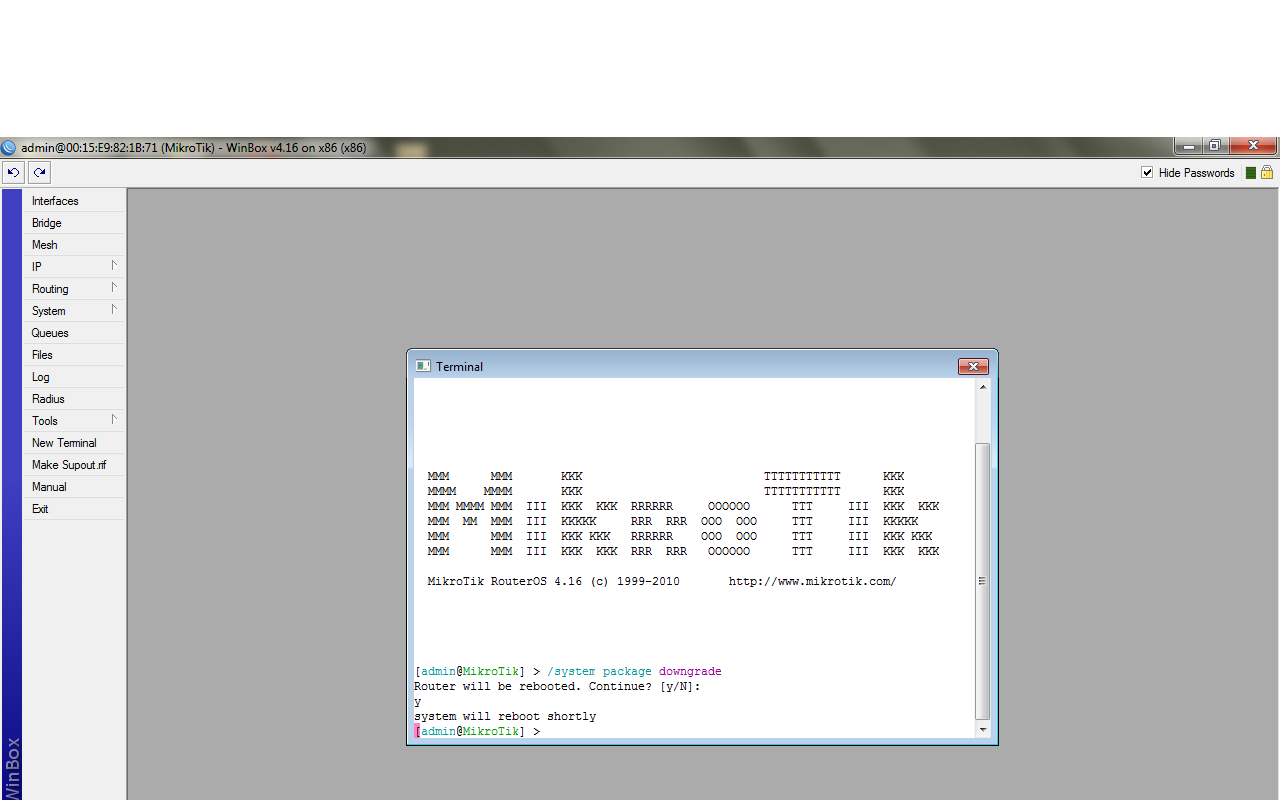The image size is (1280, 800).
Task: Expand the Routing submenu
Action: tap(75, 289)
